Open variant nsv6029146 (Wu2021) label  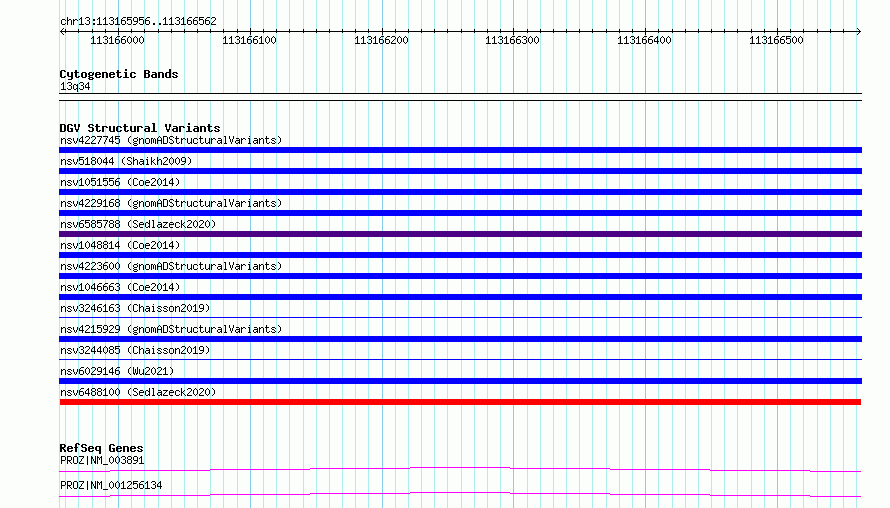pos(117,371)
